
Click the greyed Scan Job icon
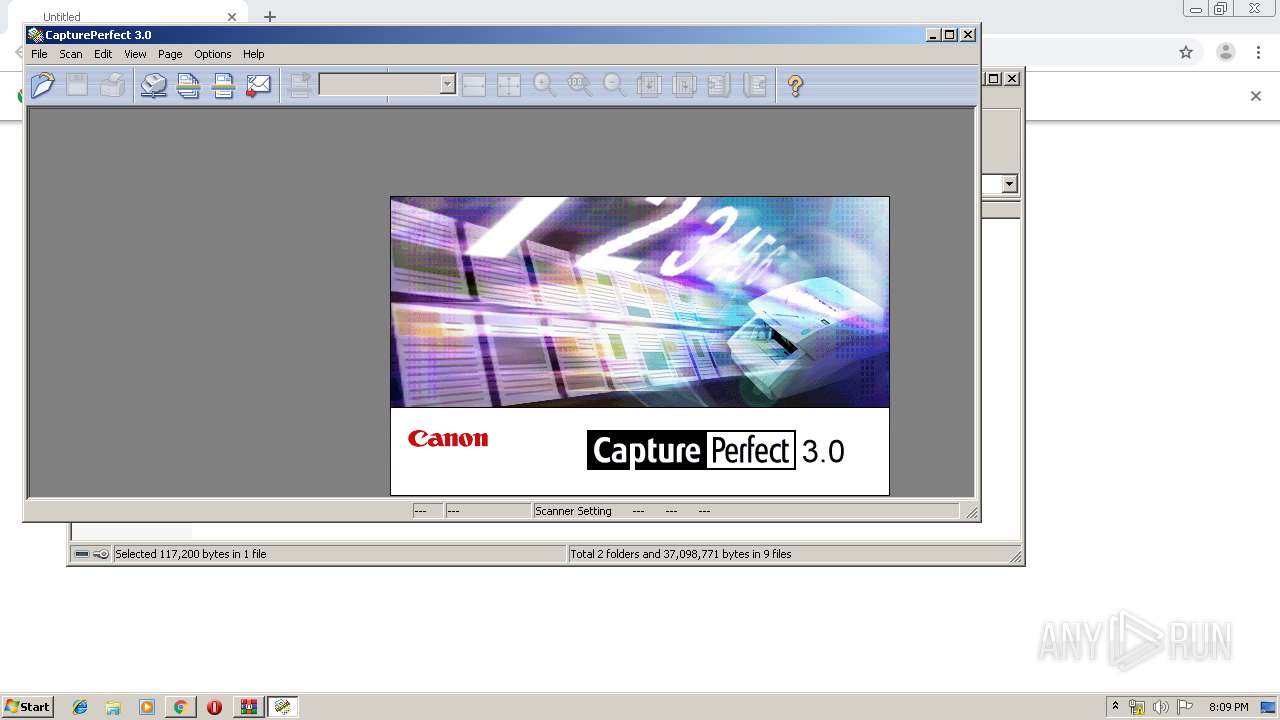point(298,86)
